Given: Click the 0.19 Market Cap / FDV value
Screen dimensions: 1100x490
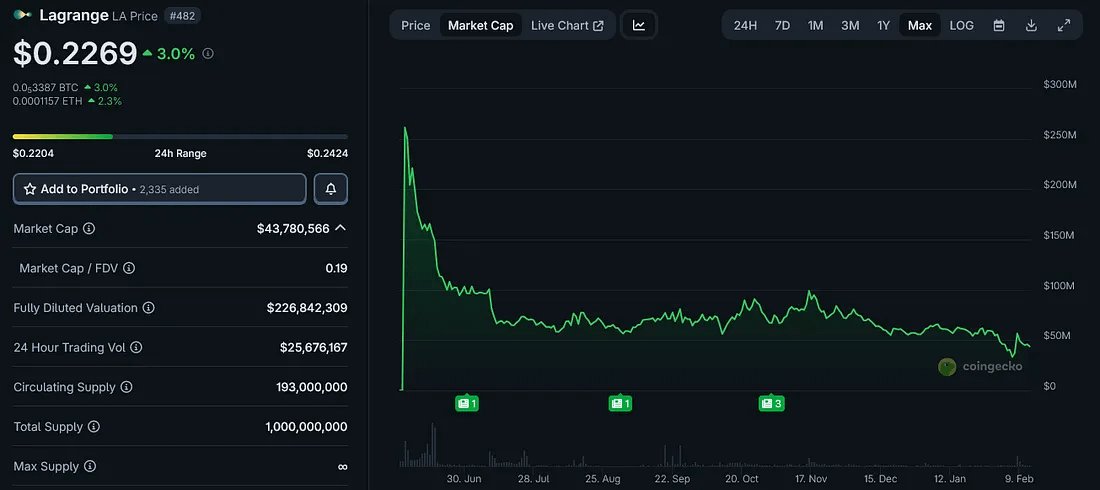Looking at the screenshot, I should 337,268.
